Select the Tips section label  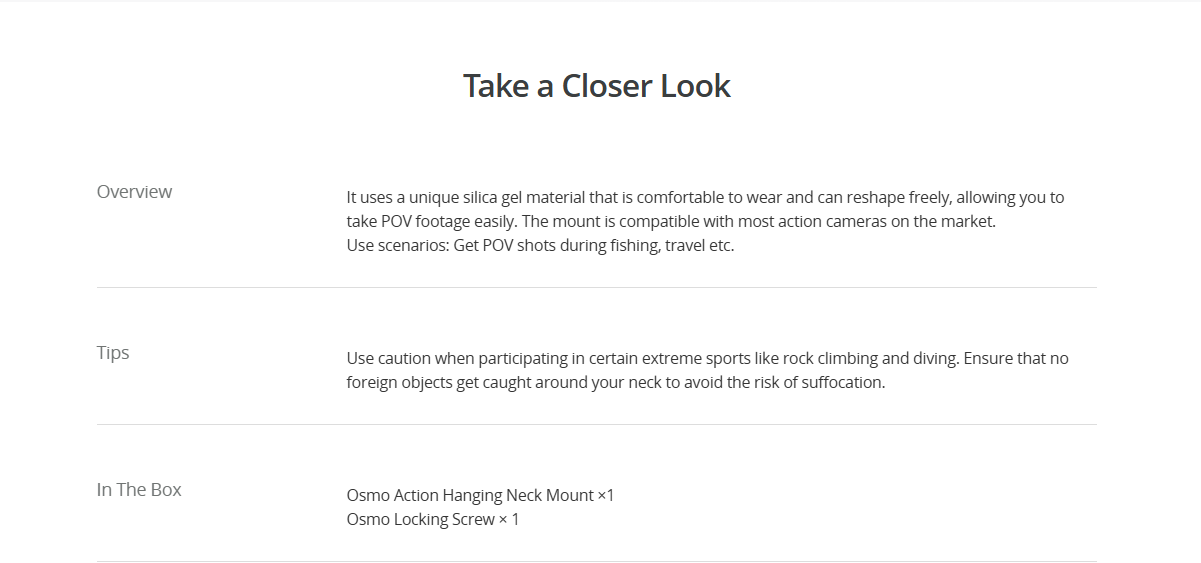(x=113, y=353)
